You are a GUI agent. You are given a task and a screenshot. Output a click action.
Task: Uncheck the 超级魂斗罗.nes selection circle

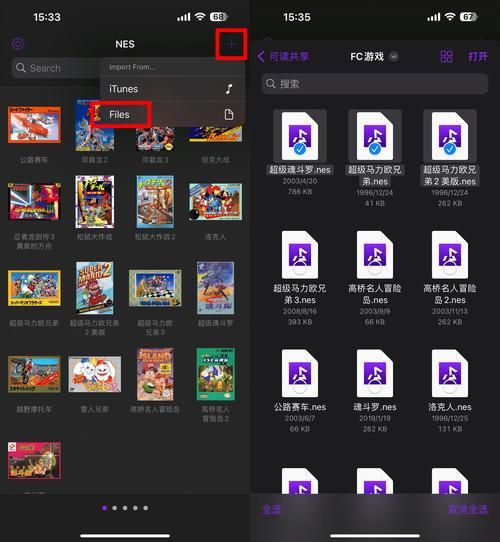point(300,149)
